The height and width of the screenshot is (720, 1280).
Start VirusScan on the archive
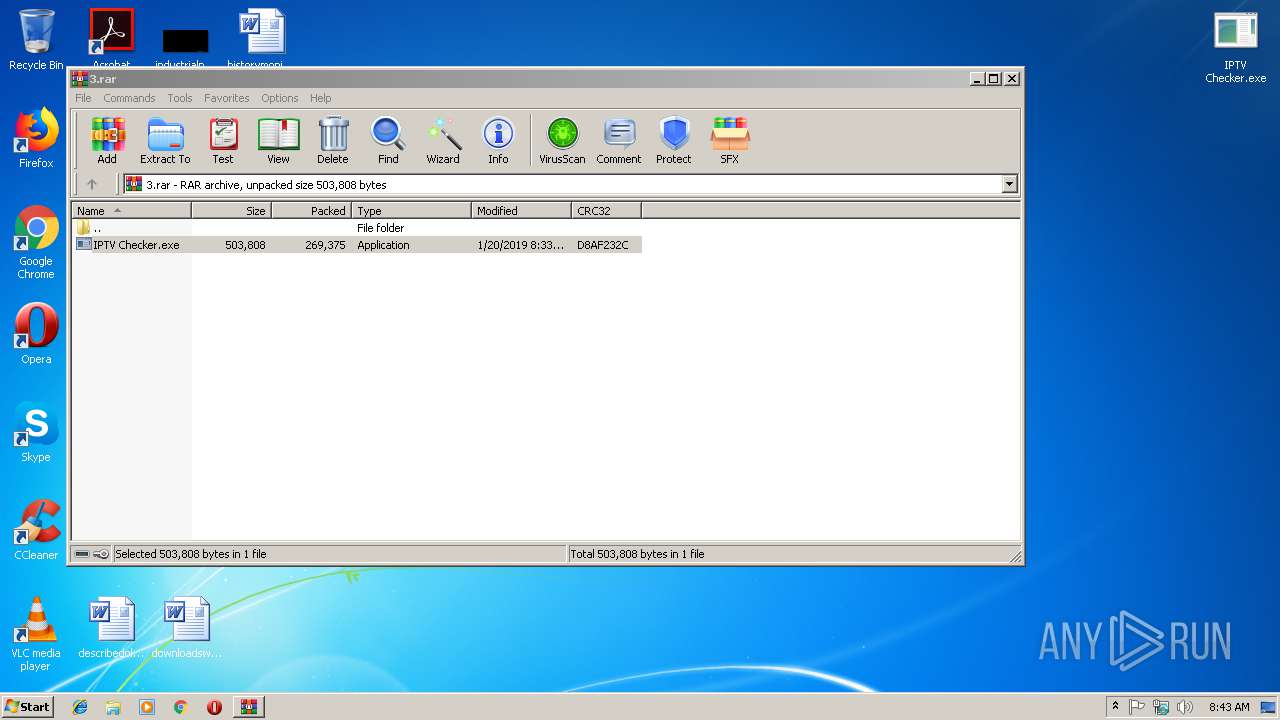[x=562, y=140]
